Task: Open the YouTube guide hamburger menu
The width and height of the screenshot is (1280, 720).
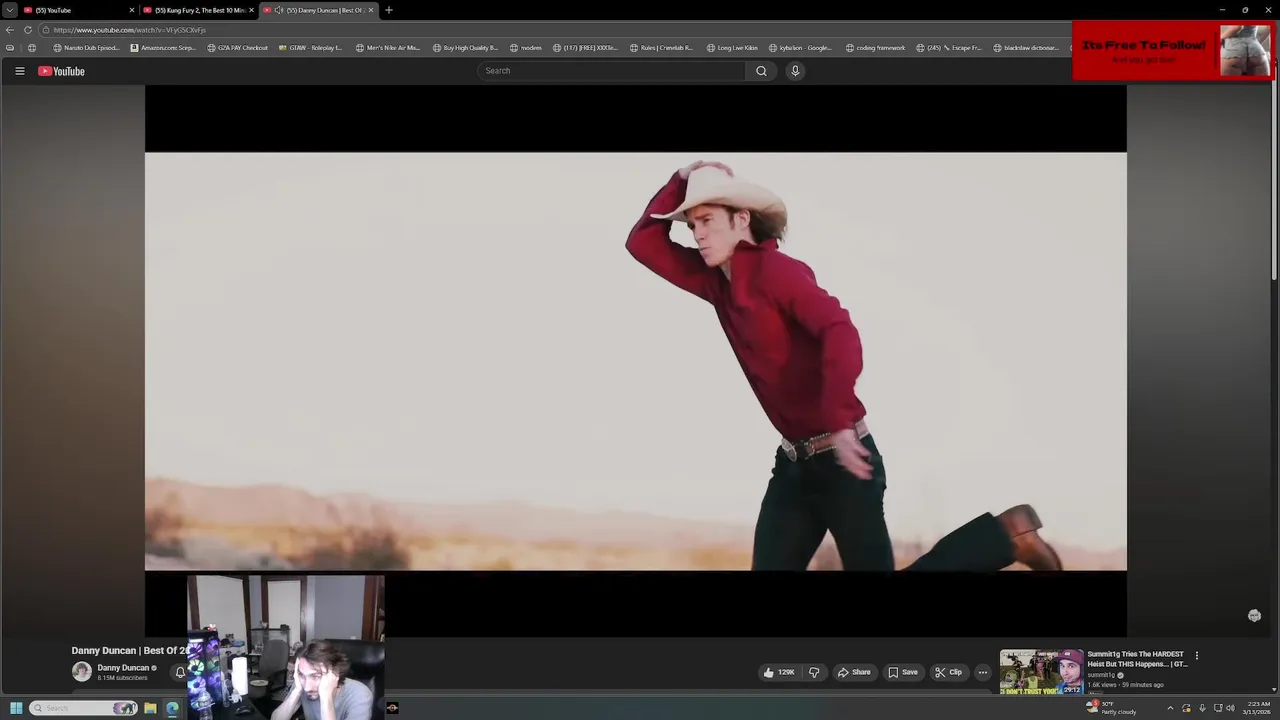Action: 19,71
